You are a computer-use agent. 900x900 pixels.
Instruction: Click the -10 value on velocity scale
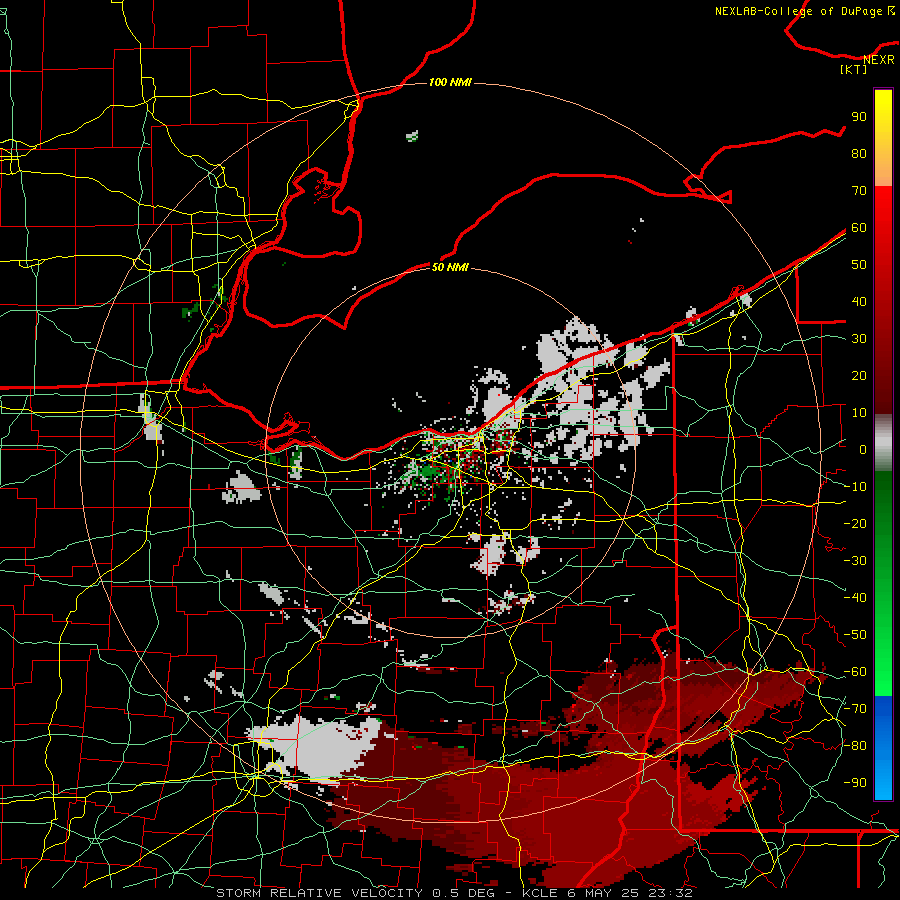(x=855, y=487)
